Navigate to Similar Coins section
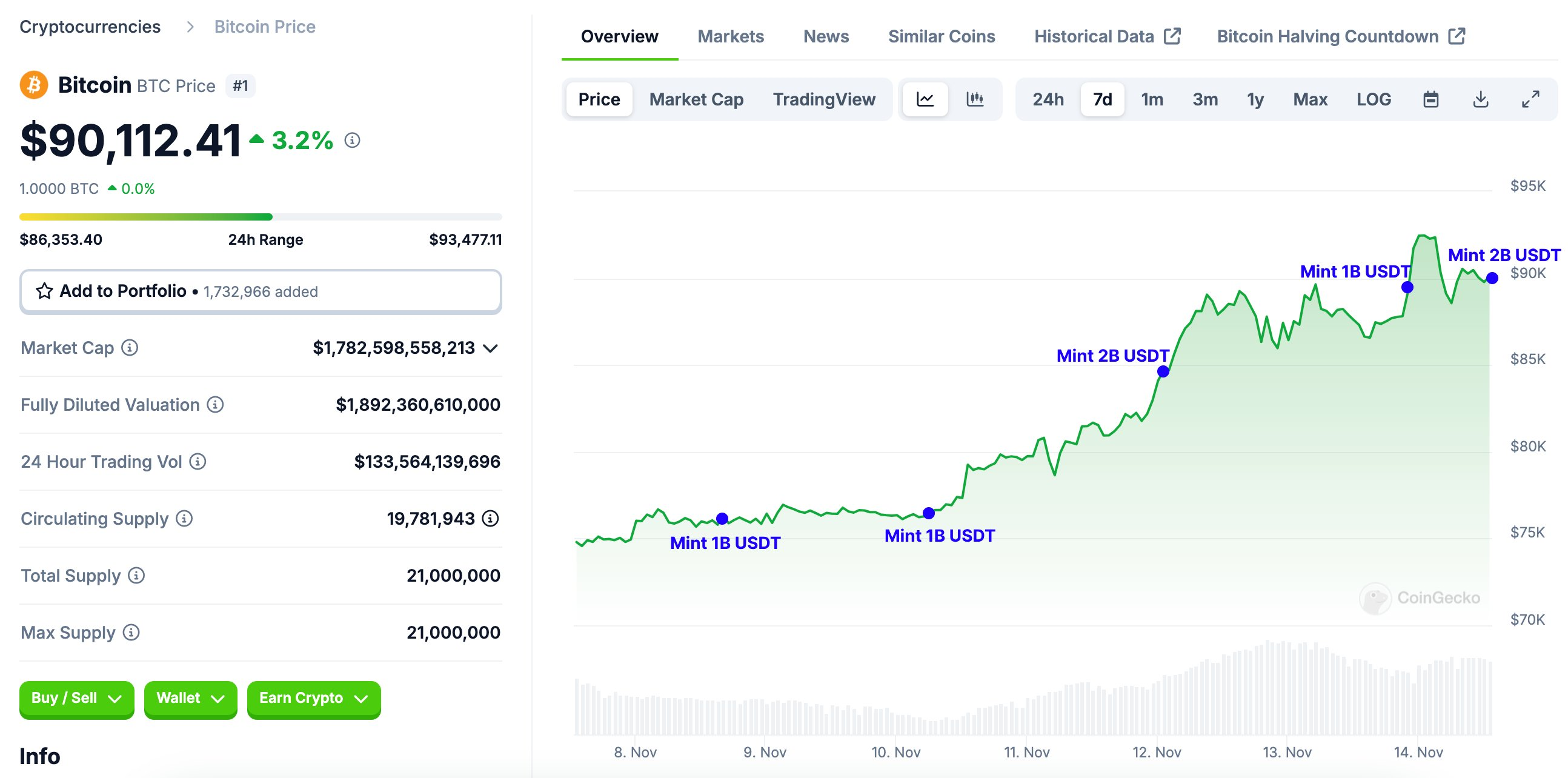Screen dimensions: 1568x778 tap(940, 36)
